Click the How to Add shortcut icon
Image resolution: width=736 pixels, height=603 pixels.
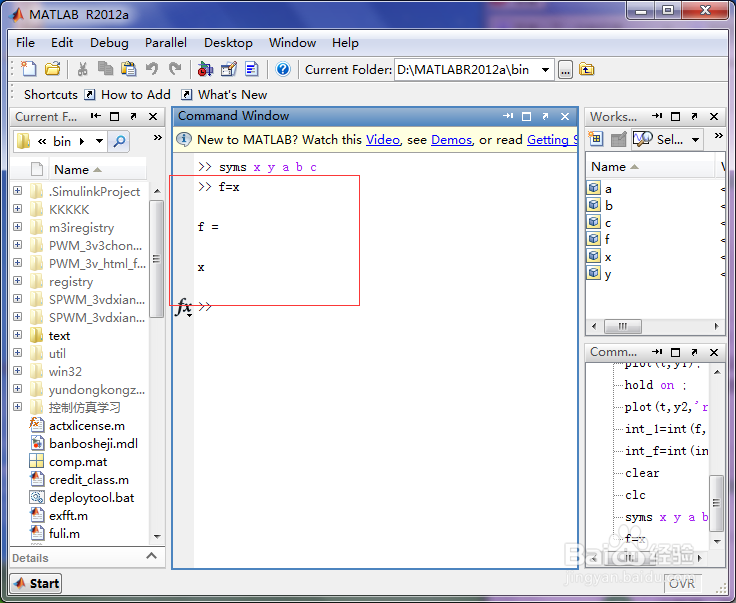click(90, 95)
